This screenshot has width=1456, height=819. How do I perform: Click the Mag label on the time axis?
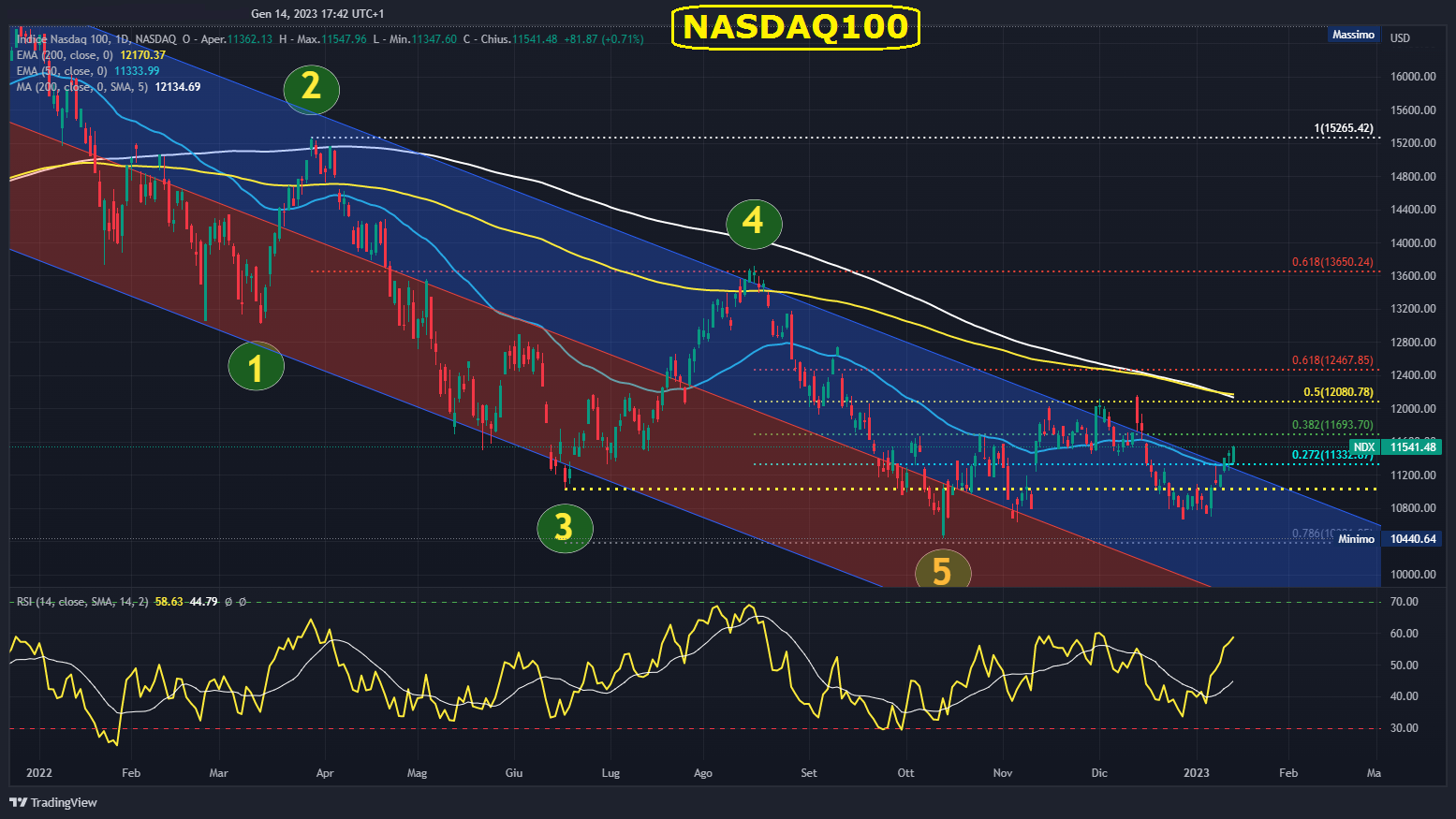[418, 773]
